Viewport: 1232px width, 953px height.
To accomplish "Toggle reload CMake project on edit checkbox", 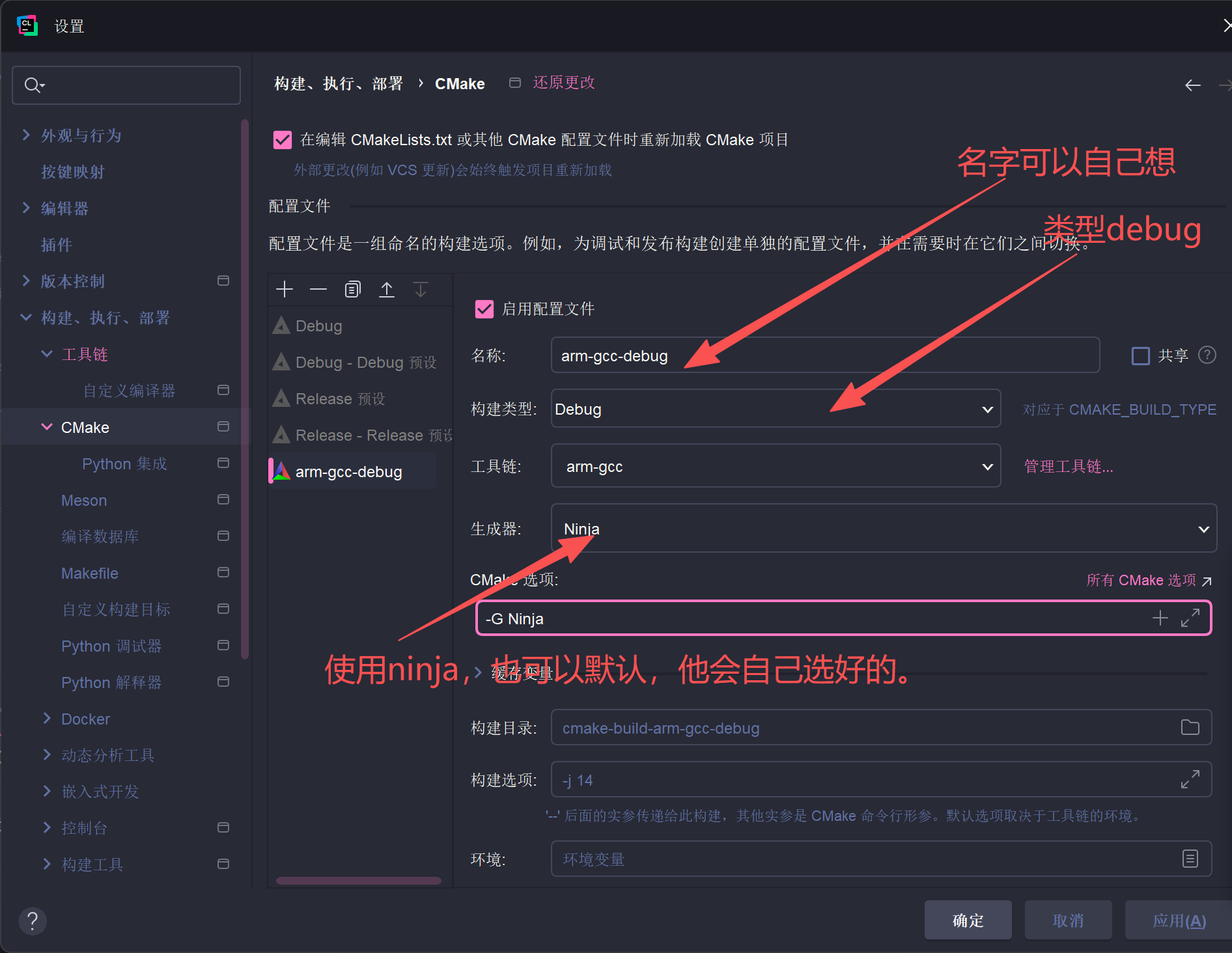I will click(x=283, y=140).
